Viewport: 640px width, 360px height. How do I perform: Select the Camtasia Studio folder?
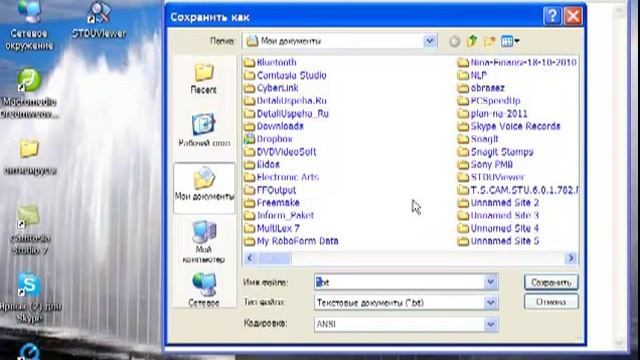click(x=285, y=76)
